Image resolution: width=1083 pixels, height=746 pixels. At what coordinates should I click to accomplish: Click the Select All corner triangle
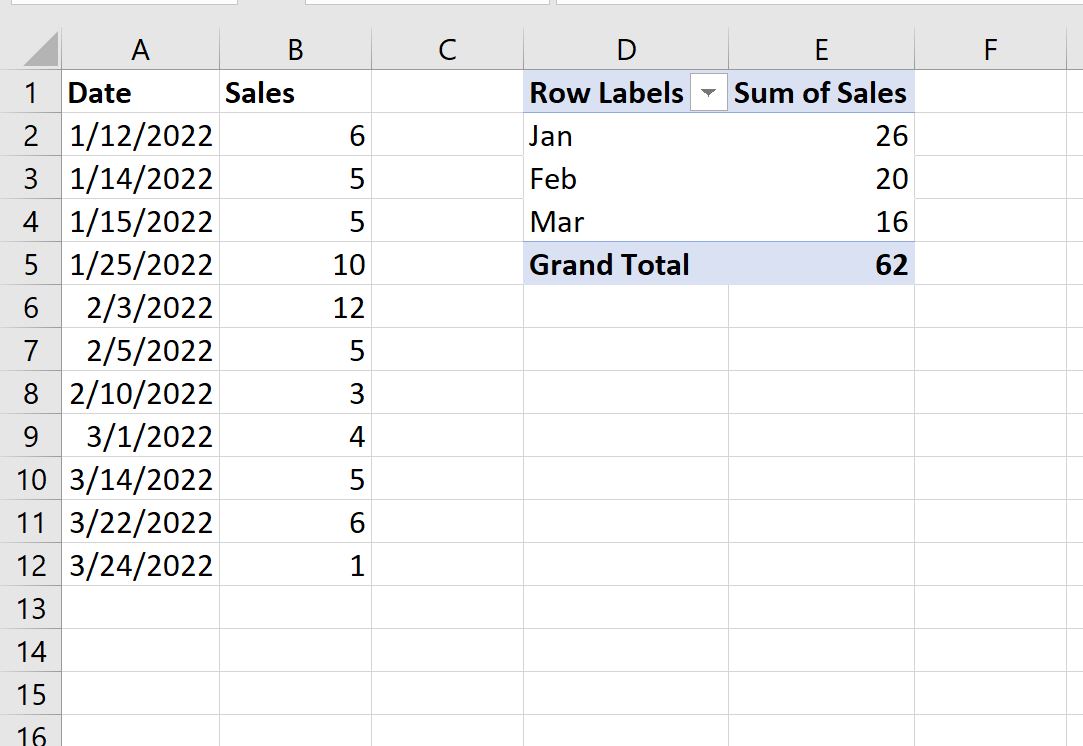pos(41,50)
